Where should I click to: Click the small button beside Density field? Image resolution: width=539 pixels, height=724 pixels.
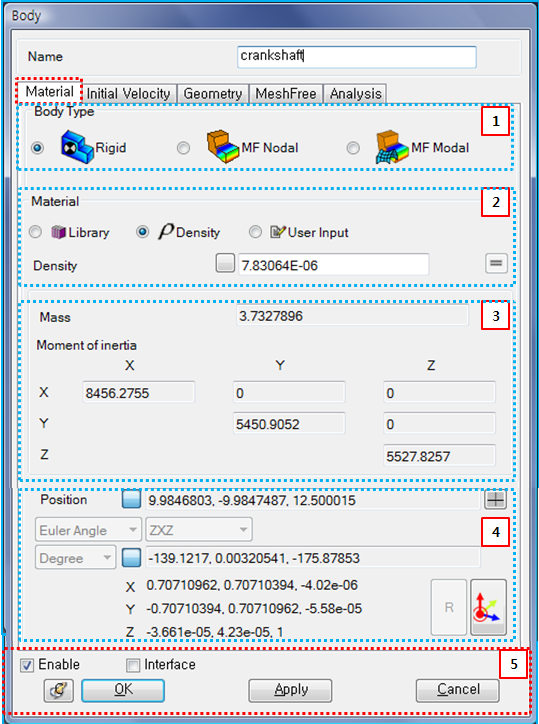coord(225,264)
